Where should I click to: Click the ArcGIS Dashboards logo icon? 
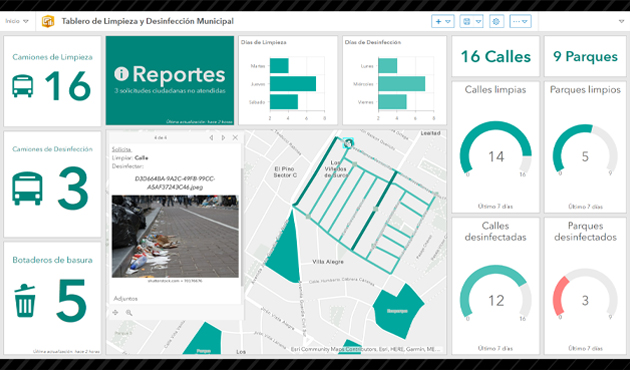(48, 21)
